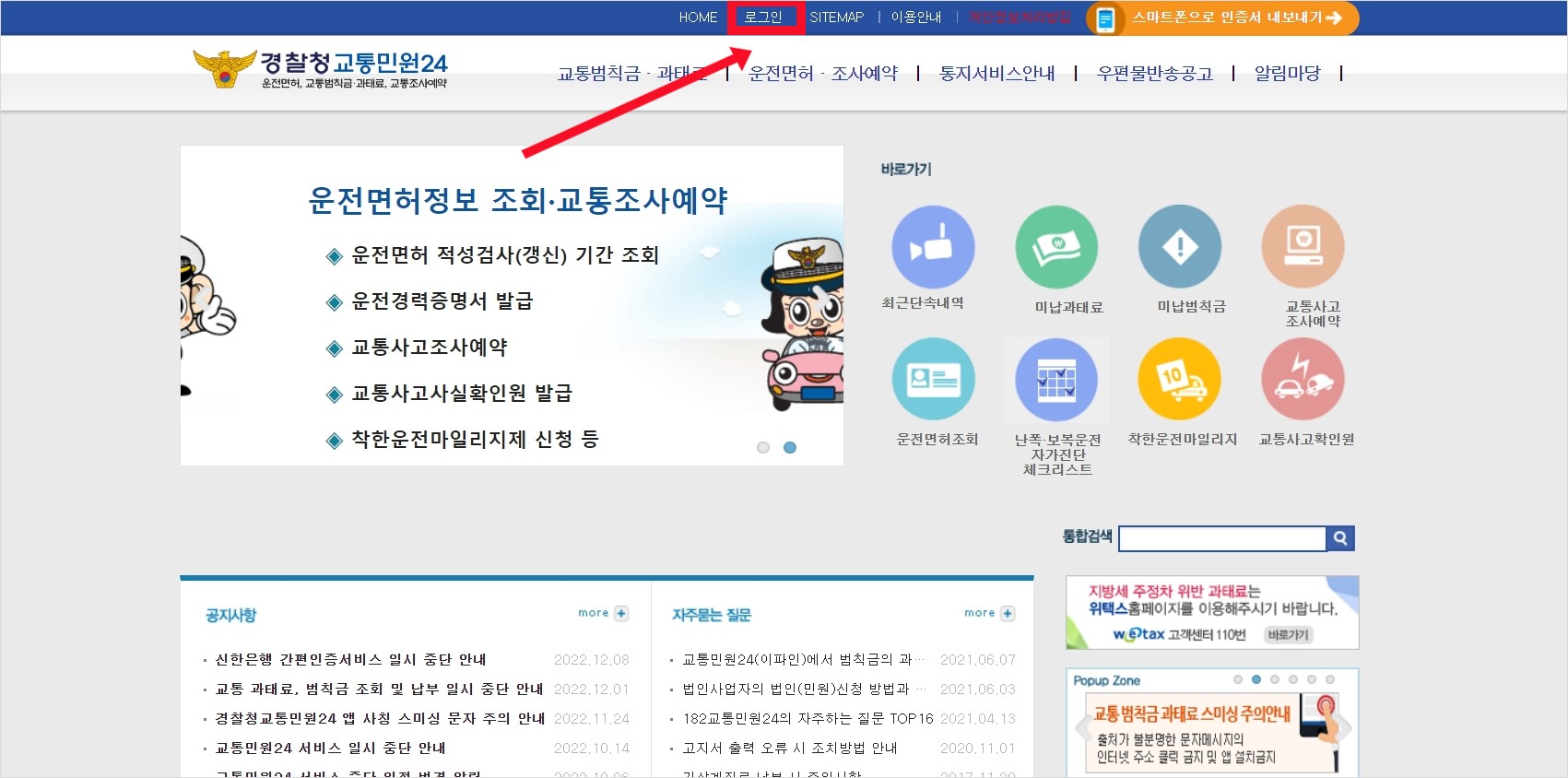1568x778 pixels.
Task: Click the 자주묻는 질문 section heading
Action: coord(712,615)
